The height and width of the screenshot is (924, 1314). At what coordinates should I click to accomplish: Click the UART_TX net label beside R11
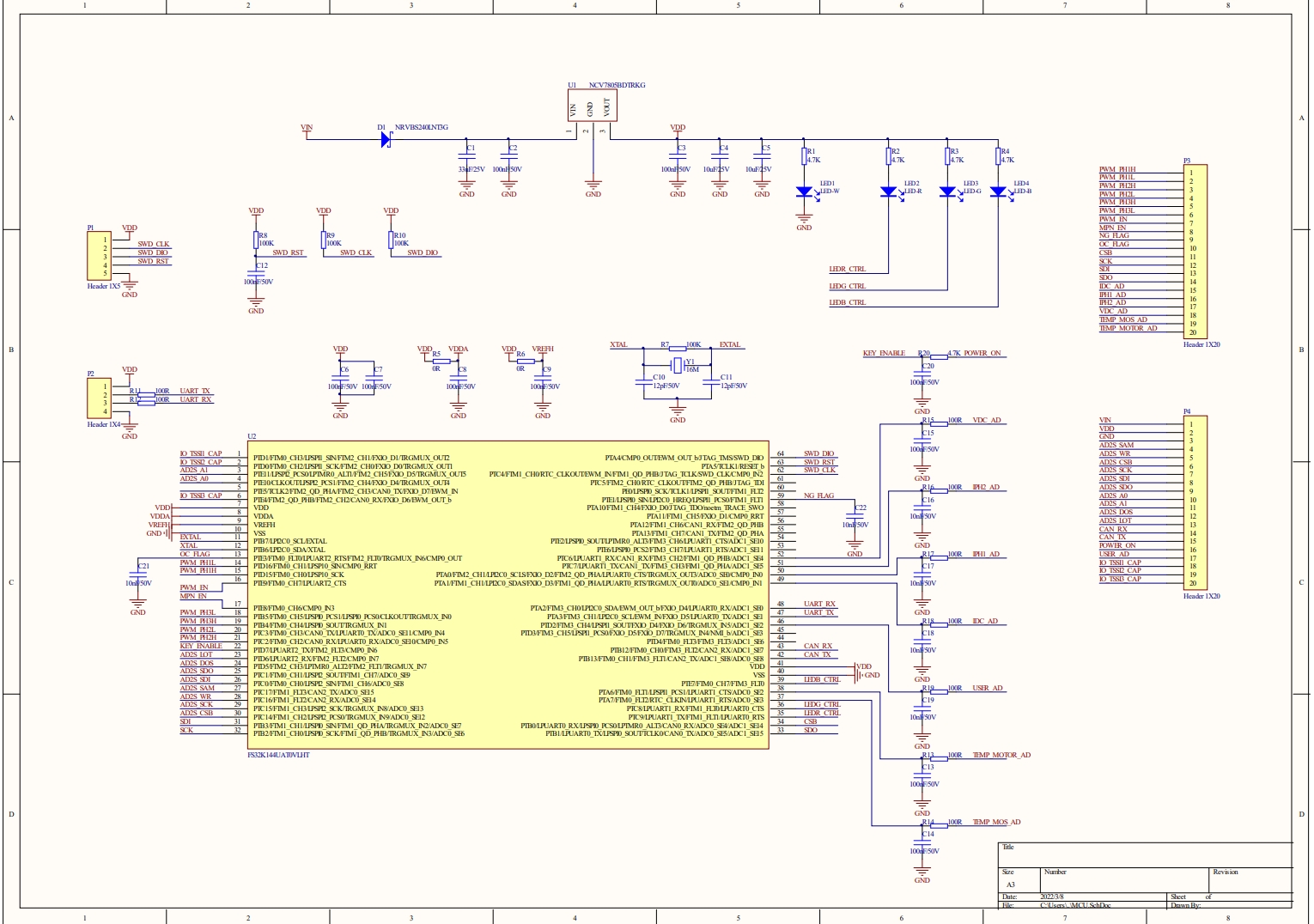click(x=195, y=391)
